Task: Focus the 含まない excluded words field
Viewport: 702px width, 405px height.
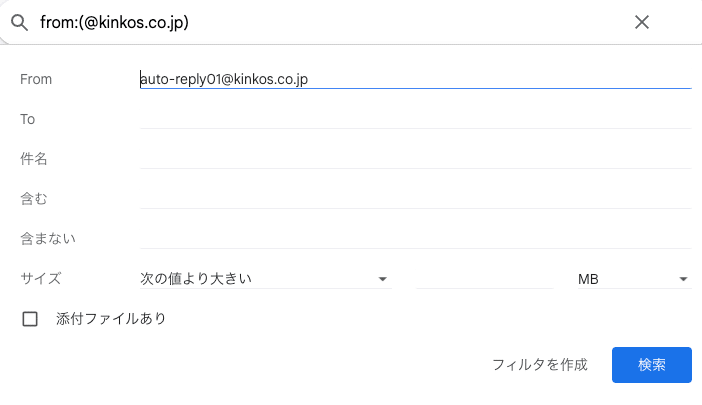Action: [415, 239]
